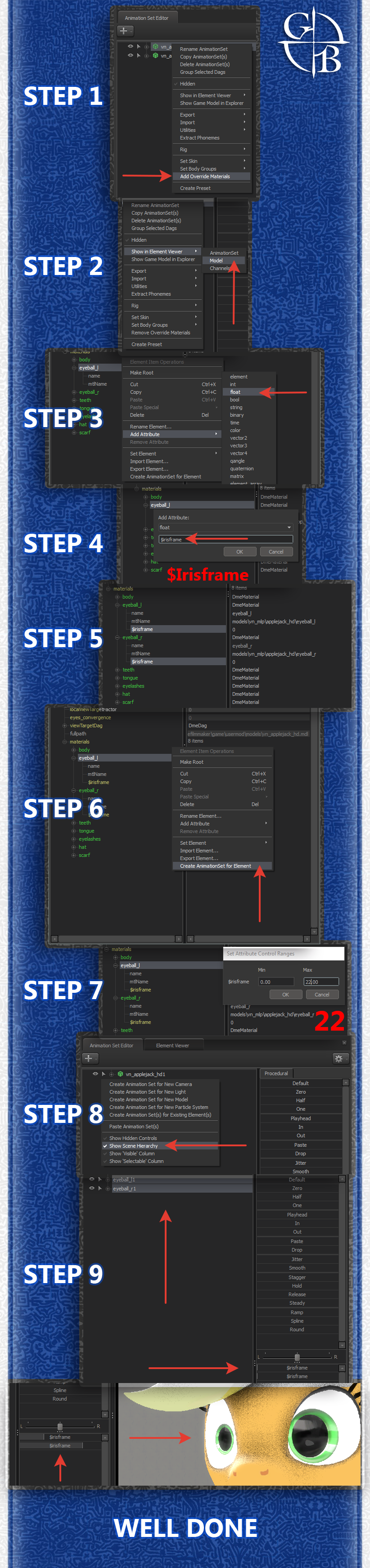This screenshot has height=1568, width=370.
Task: Toggle visibility eye on the top vn_a row
Action: [130, 46]
